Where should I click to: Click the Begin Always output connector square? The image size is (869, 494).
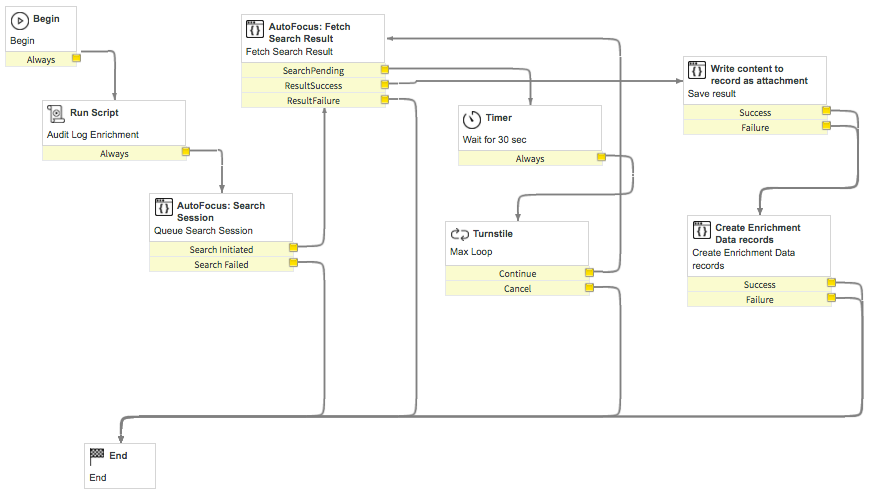click(76, 58)
